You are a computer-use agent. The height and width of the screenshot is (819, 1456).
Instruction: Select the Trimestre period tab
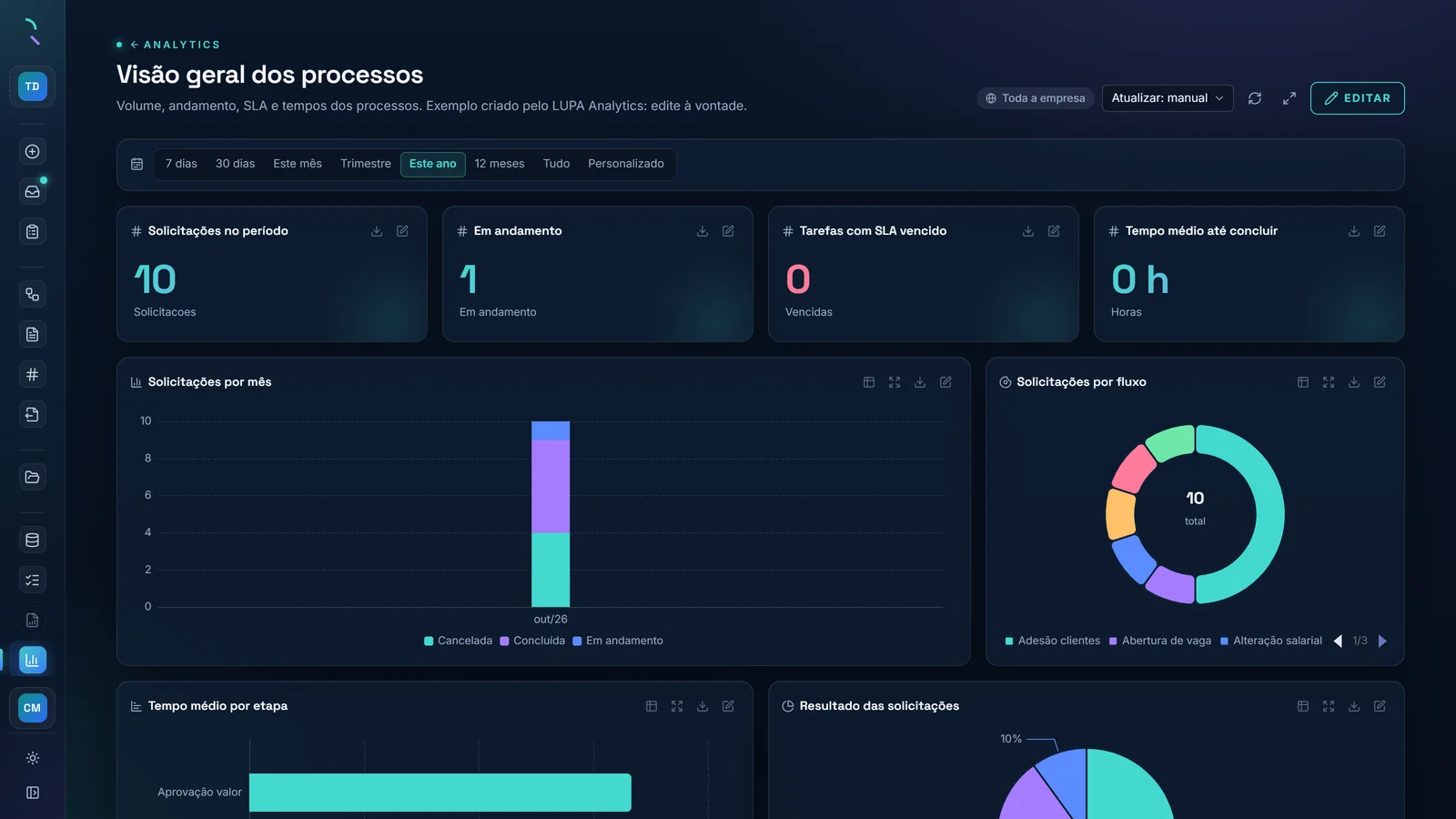(366, 164)
